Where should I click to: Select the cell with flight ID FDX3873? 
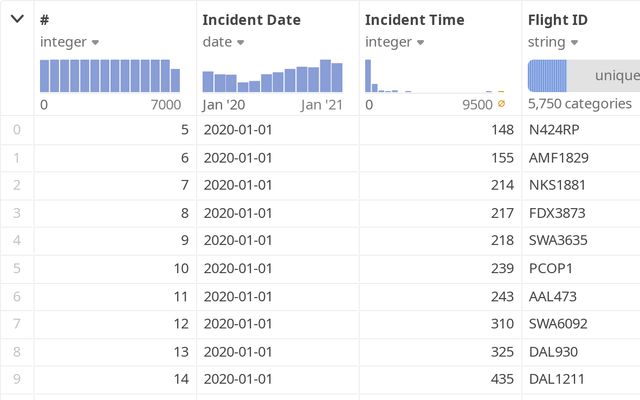click(556, 213)
